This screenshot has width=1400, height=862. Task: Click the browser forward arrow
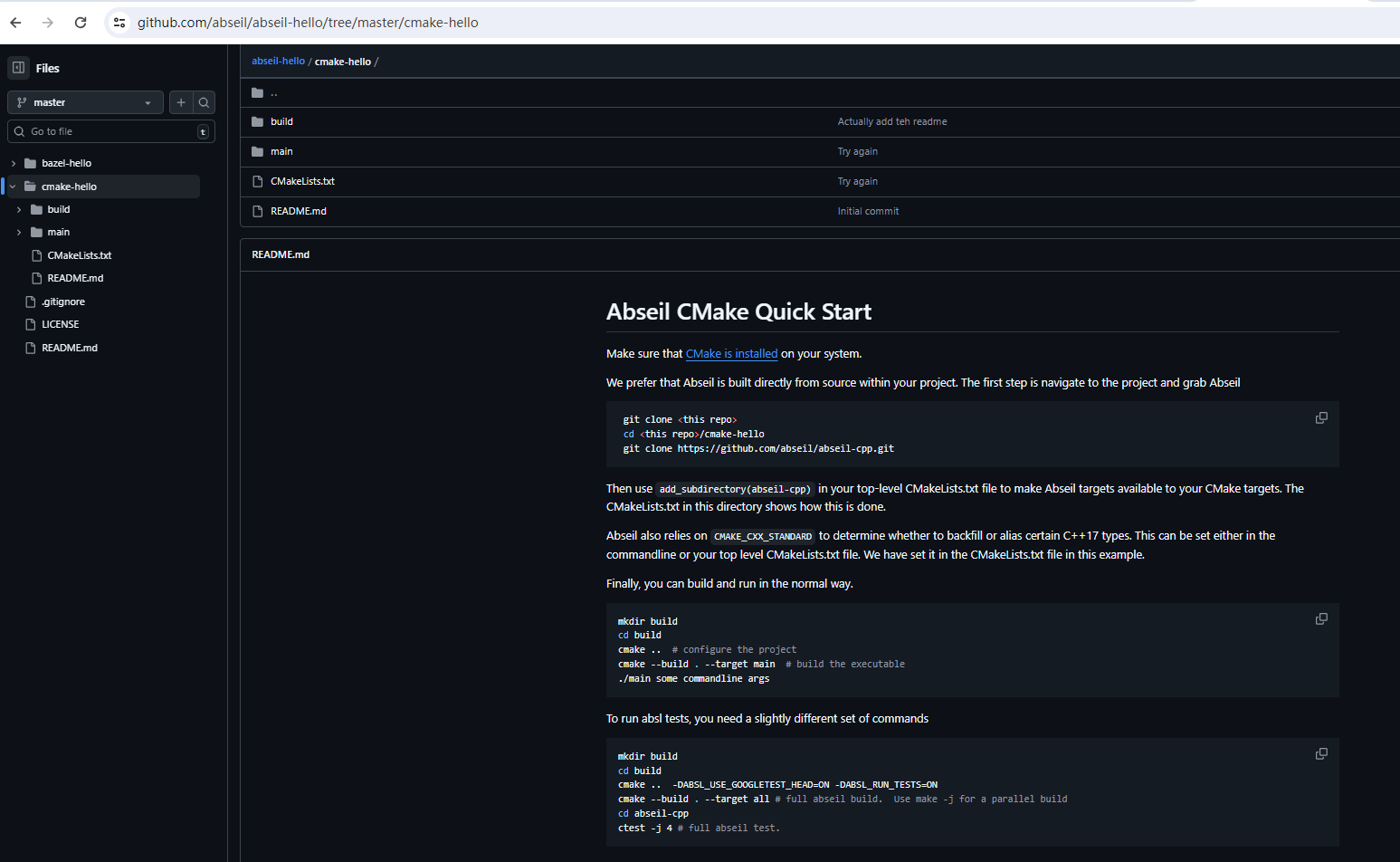(x=48, y=23)
